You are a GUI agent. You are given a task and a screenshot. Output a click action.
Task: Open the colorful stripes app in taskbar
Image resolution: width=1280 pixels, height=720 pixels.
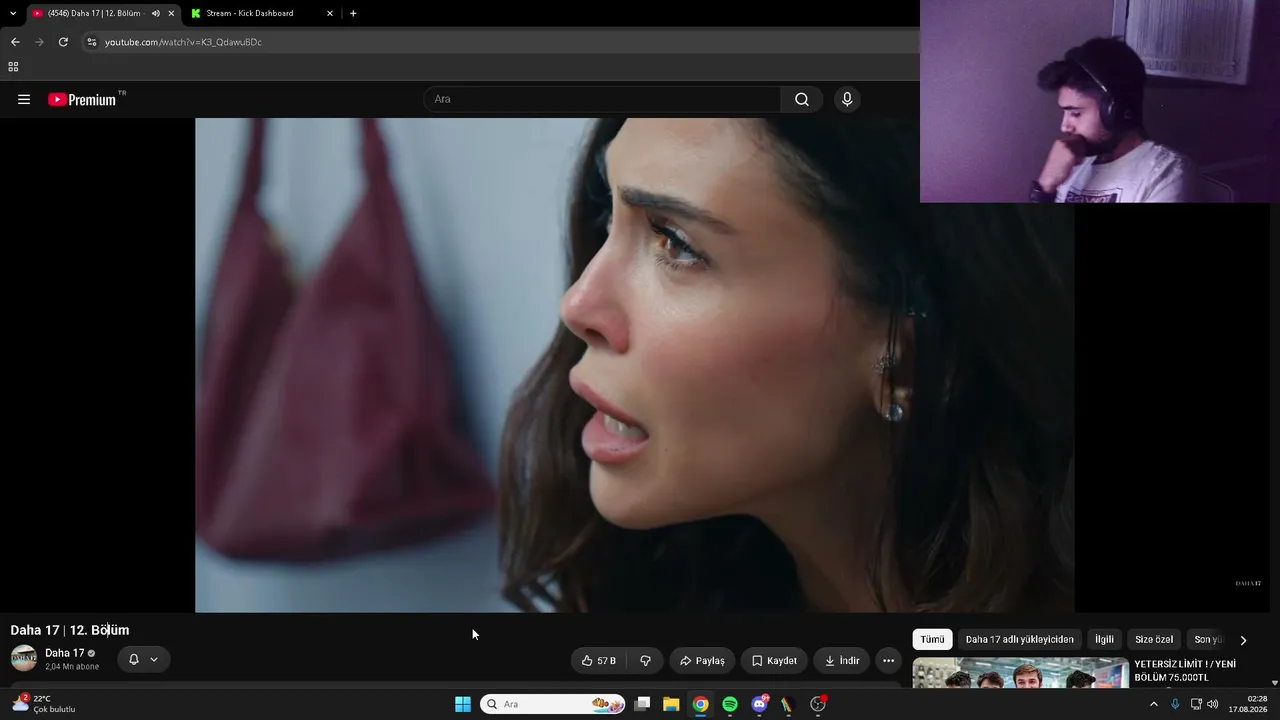788,704
